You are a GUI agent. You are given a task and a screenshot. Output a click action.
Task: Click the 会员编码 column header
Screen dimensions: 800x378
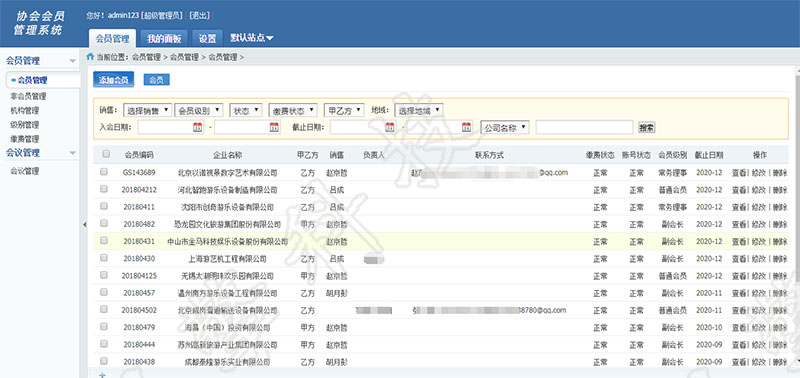tap(139, 155)
